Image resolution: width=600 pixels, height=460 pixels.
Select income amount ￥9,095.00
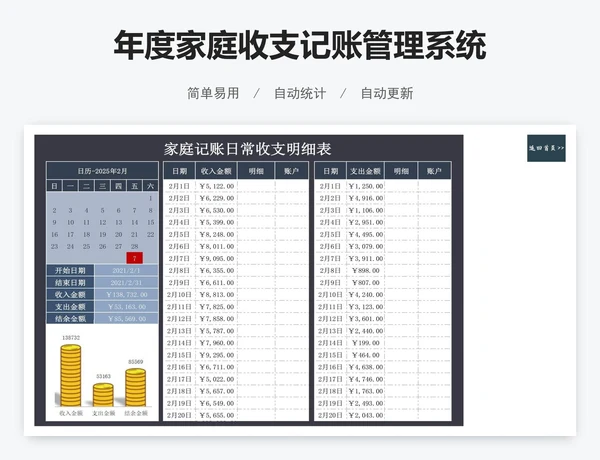pos(217,258)
